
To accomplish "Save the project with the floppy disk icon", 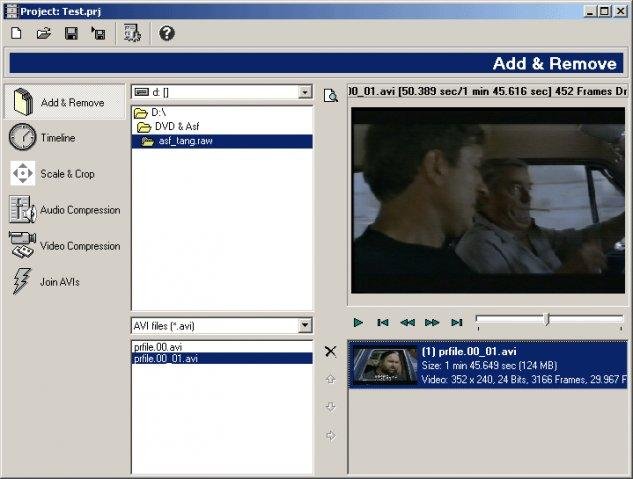I will pyautogui.click(x=71, y=33).
